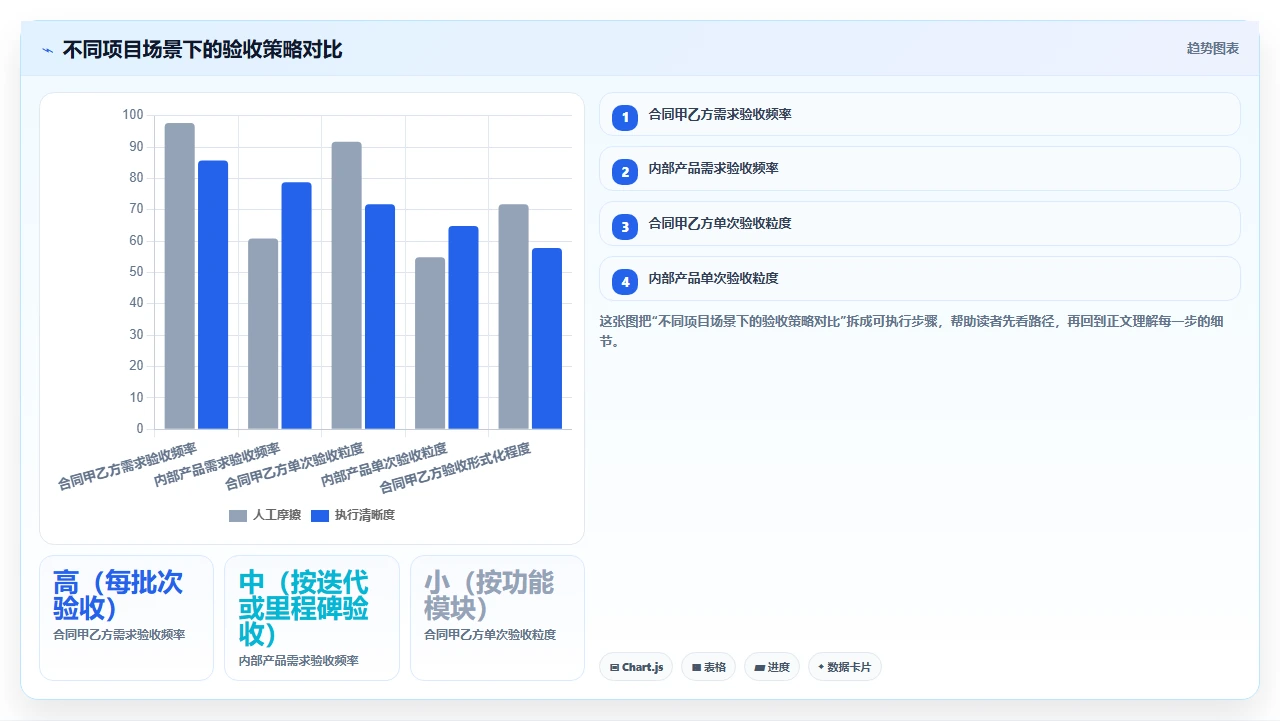Click the blue bar for 内部产品需求验收频率

(x=296, y=306)
